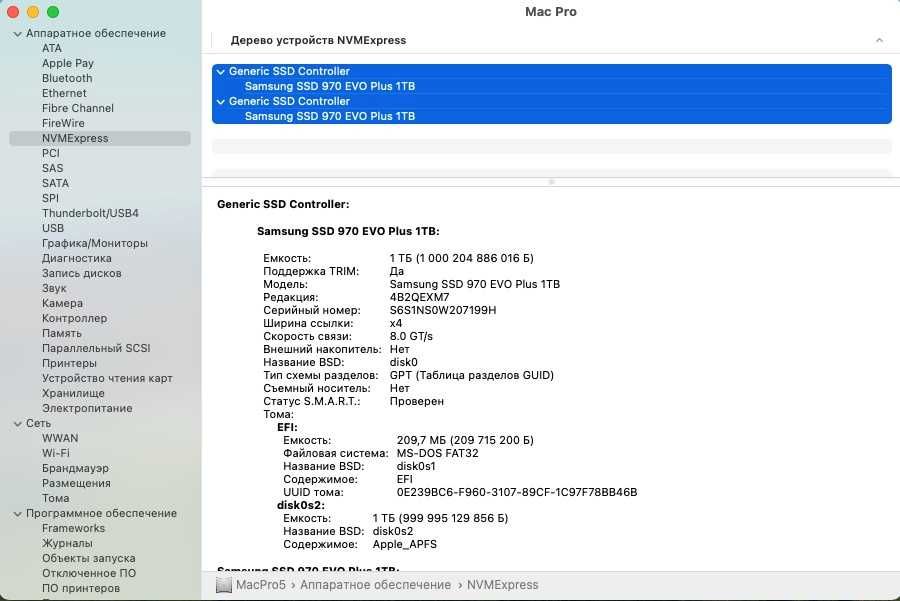Select Объекты запуска item
900x601 pixels.
tap(88, 558)
